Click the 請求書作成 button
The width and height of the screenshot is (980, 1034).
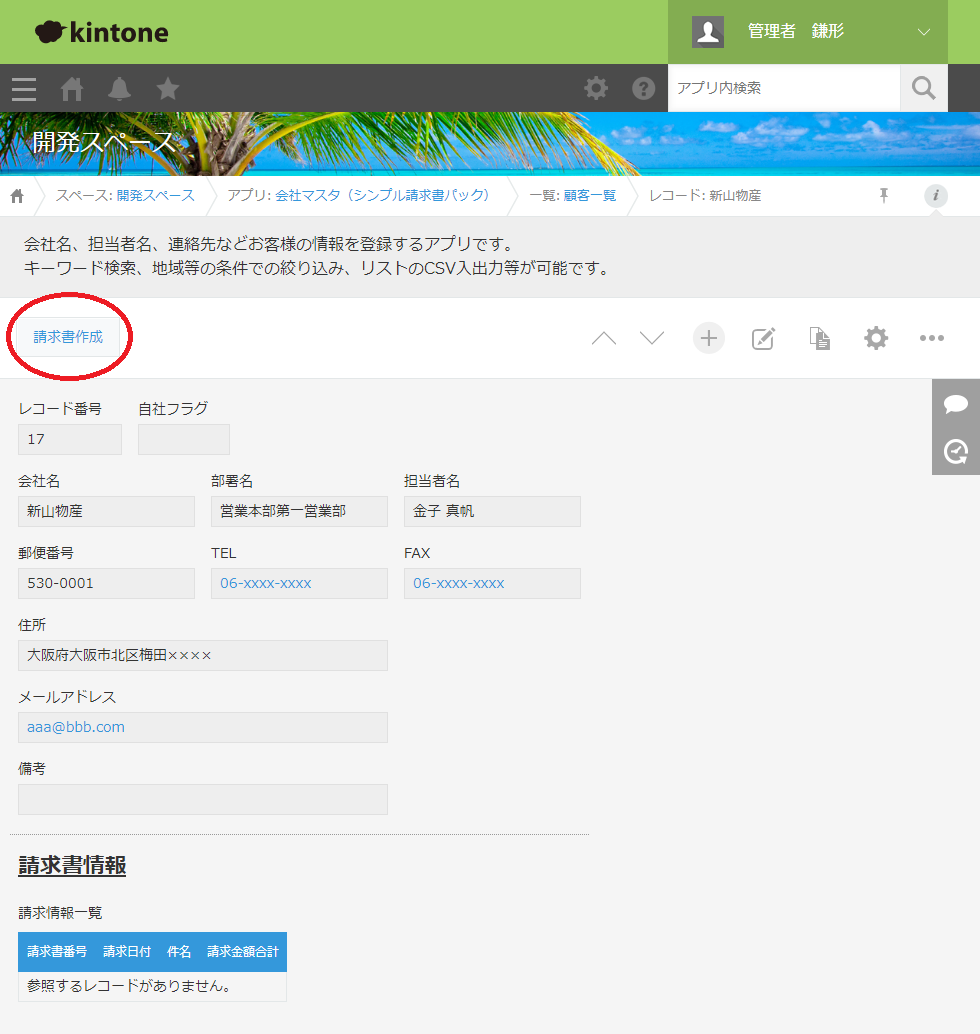tap(69, 337)
